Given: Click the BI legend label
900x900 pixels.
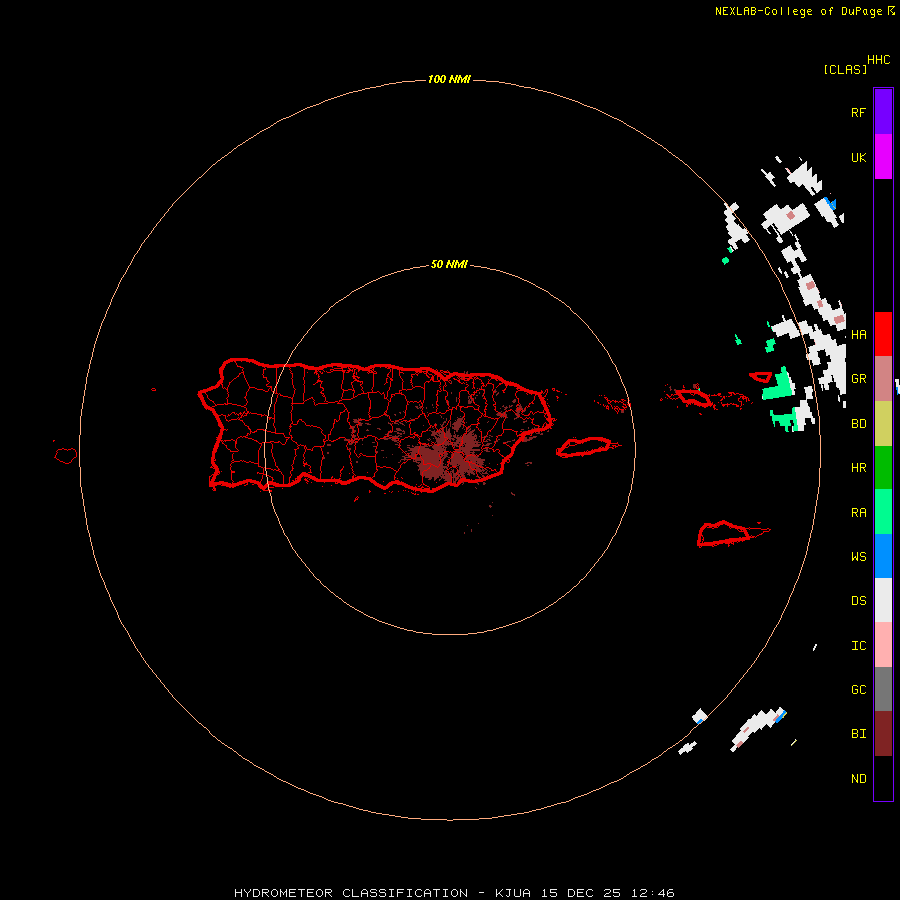Looking at the screenshot, I should pyautogui.click(x=858, y=734).
